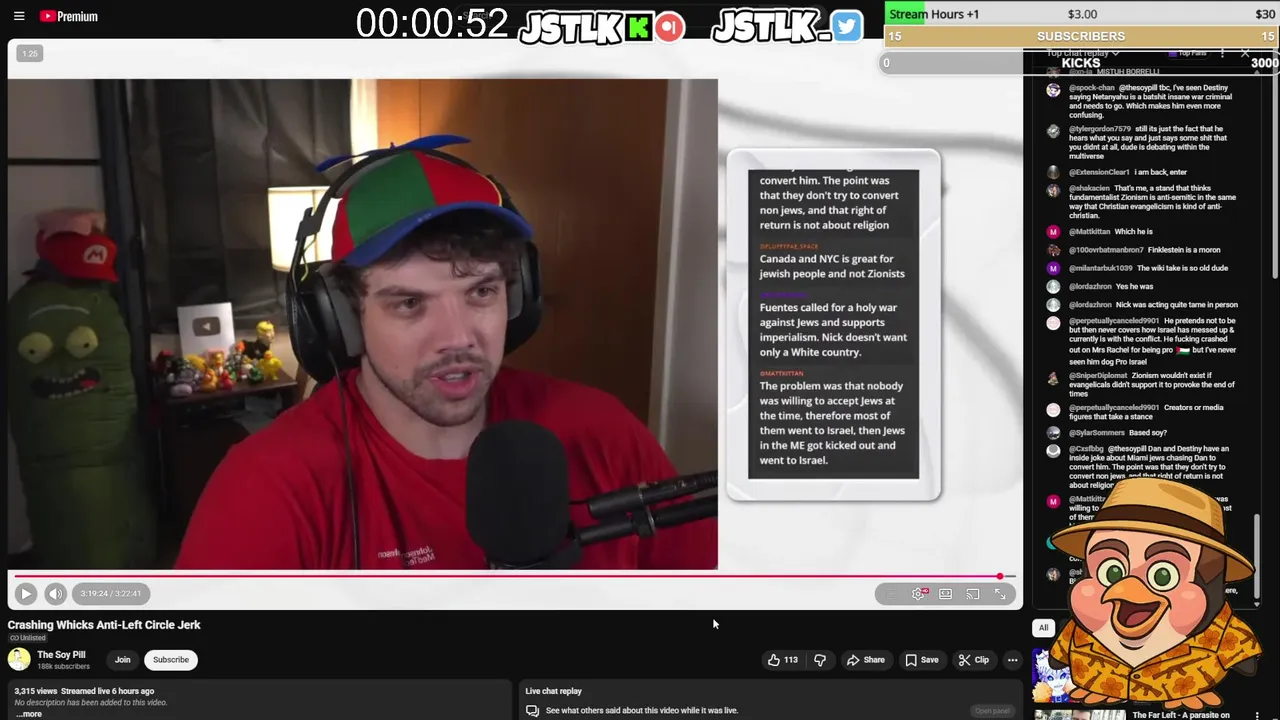Select the All filter chip
The height and width of the screenshot is (720, 1280).
[1043, 628]
